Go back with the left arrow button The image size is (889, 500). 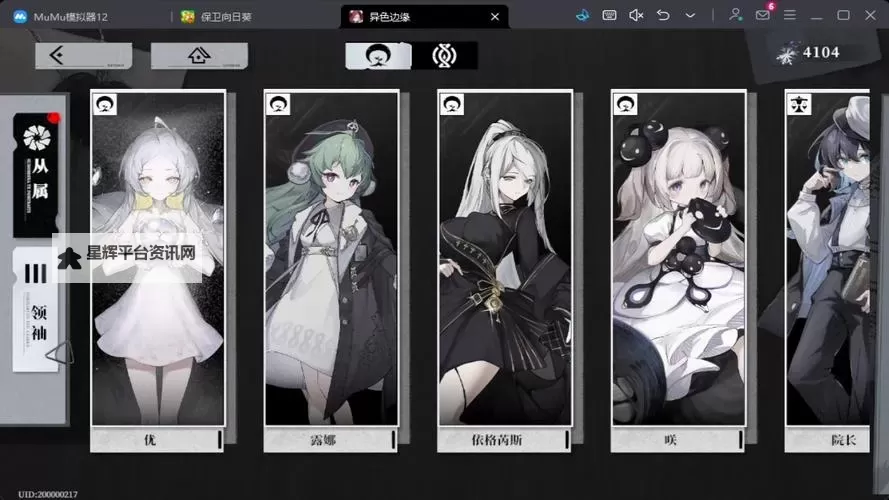[83, 56]
